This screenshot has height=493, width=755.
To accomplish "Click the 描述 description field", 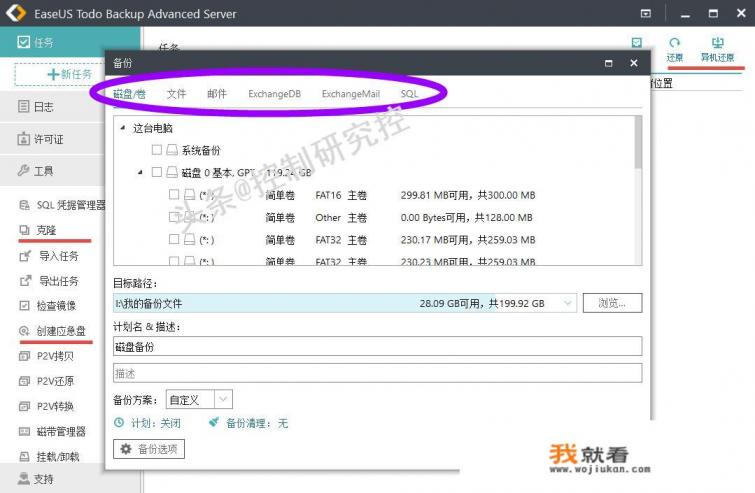I will point(378,373).
